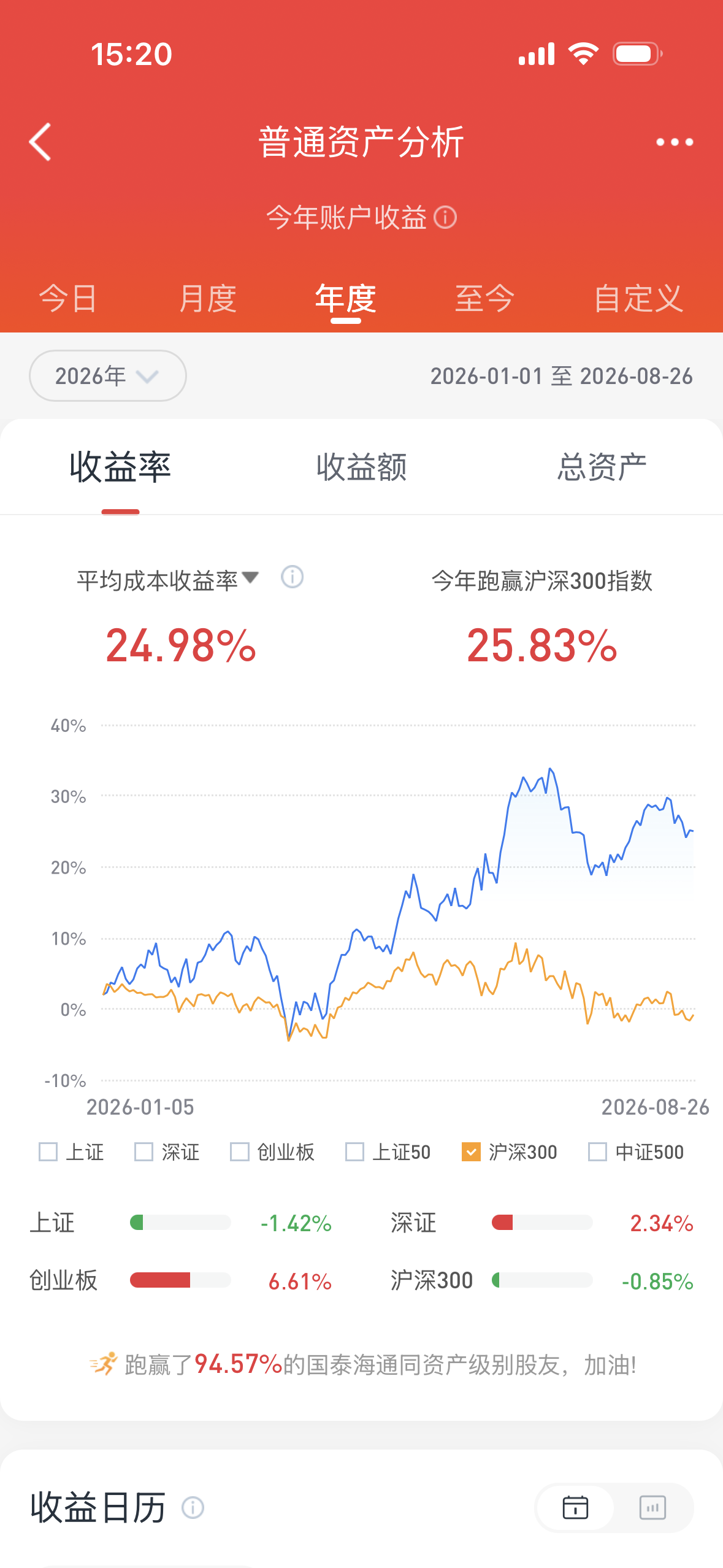Select the 月度 tab

pyautogui.click(x=208, y=299)
